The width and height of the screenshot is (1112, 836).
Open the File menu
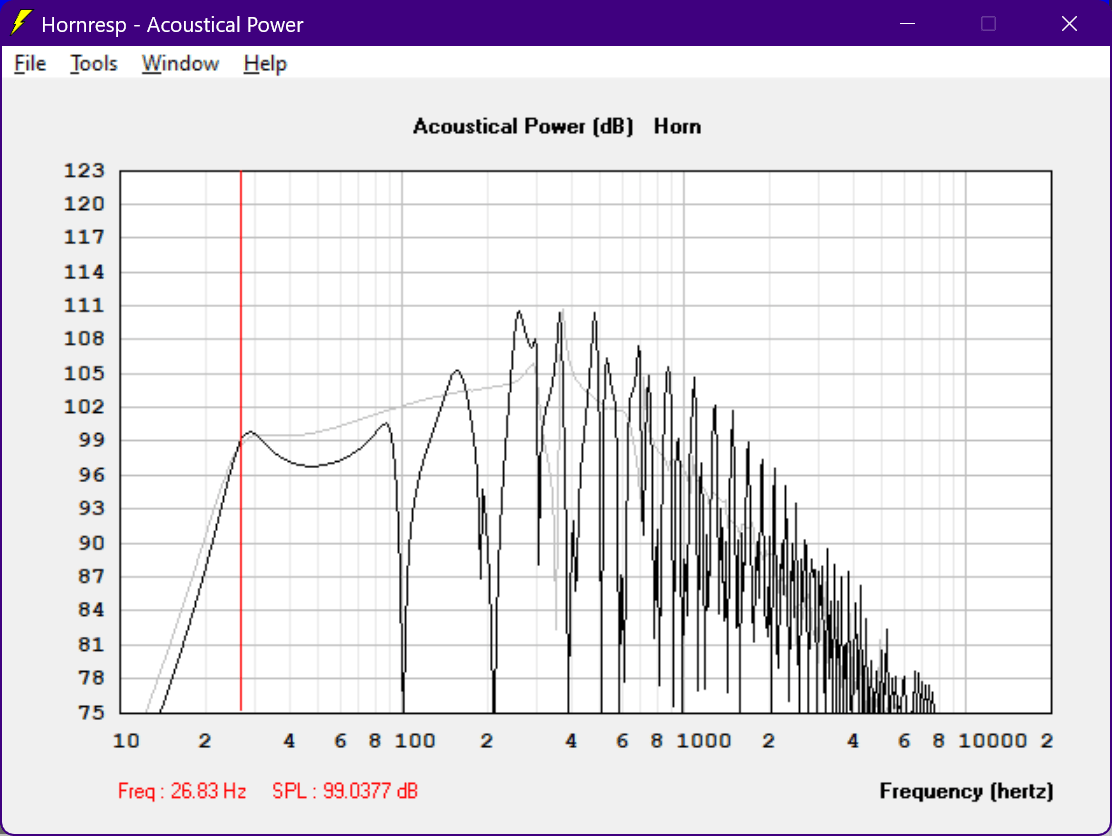tap(30, 64)
